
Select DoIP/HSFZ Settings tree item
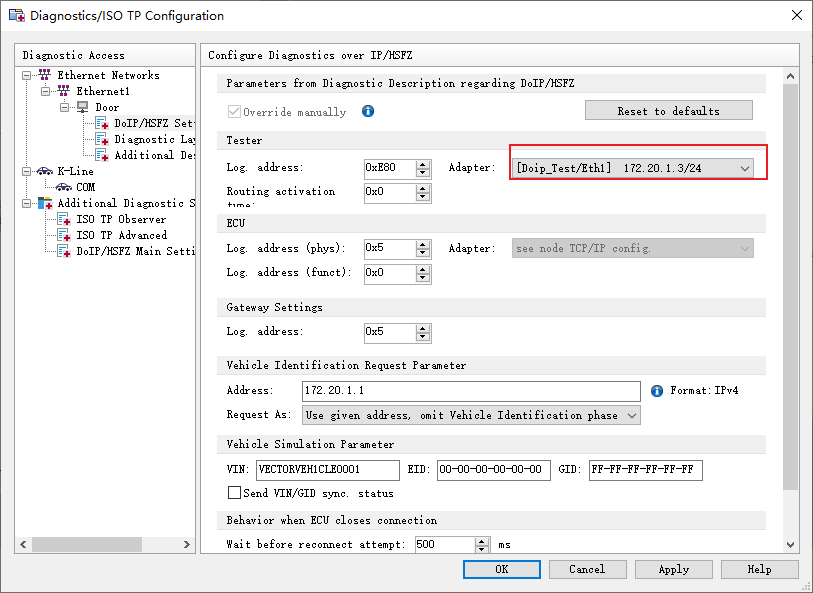point(155,123)
